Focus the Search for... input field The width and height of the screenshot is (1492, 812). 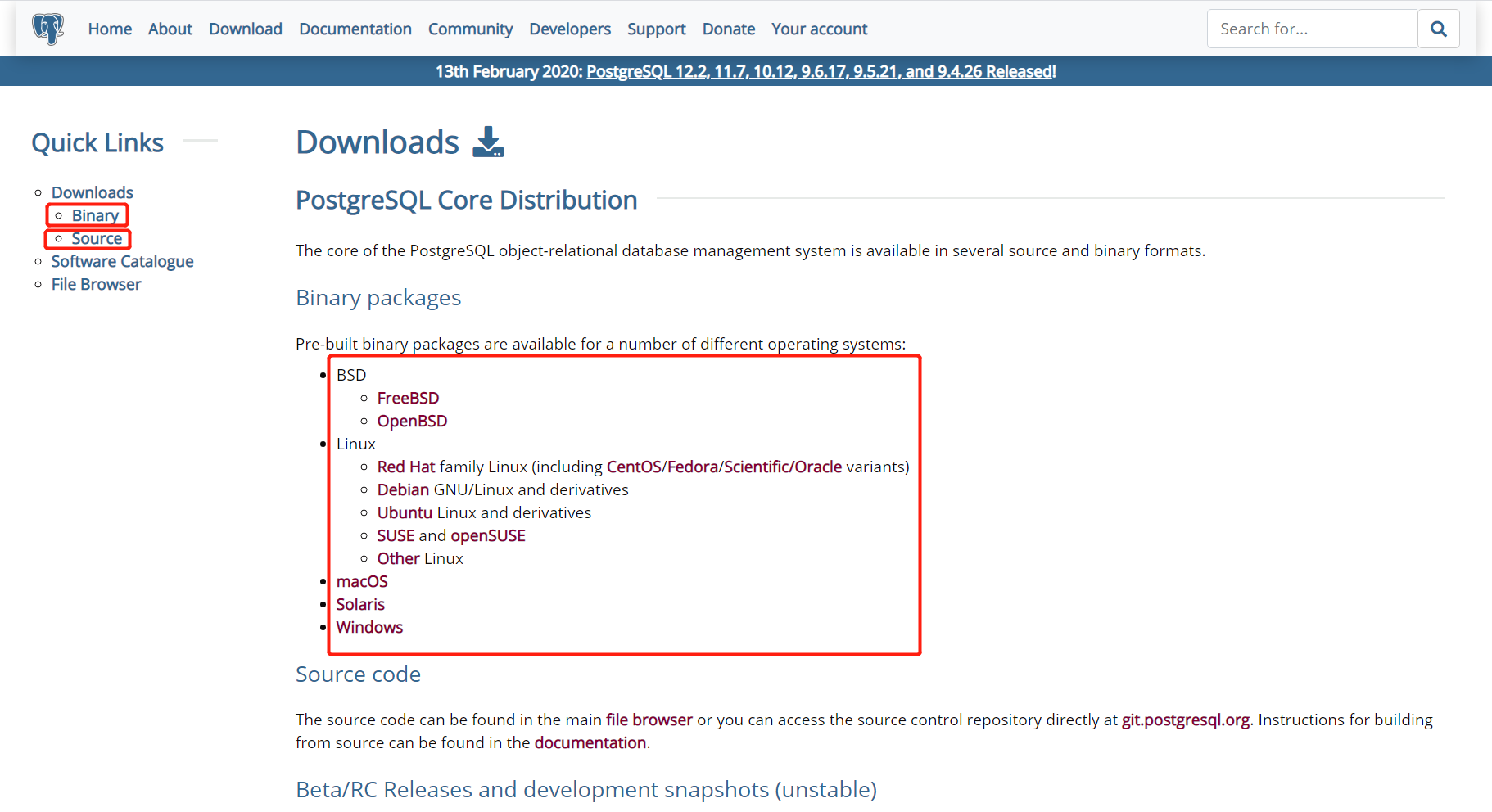point(1312,29)
